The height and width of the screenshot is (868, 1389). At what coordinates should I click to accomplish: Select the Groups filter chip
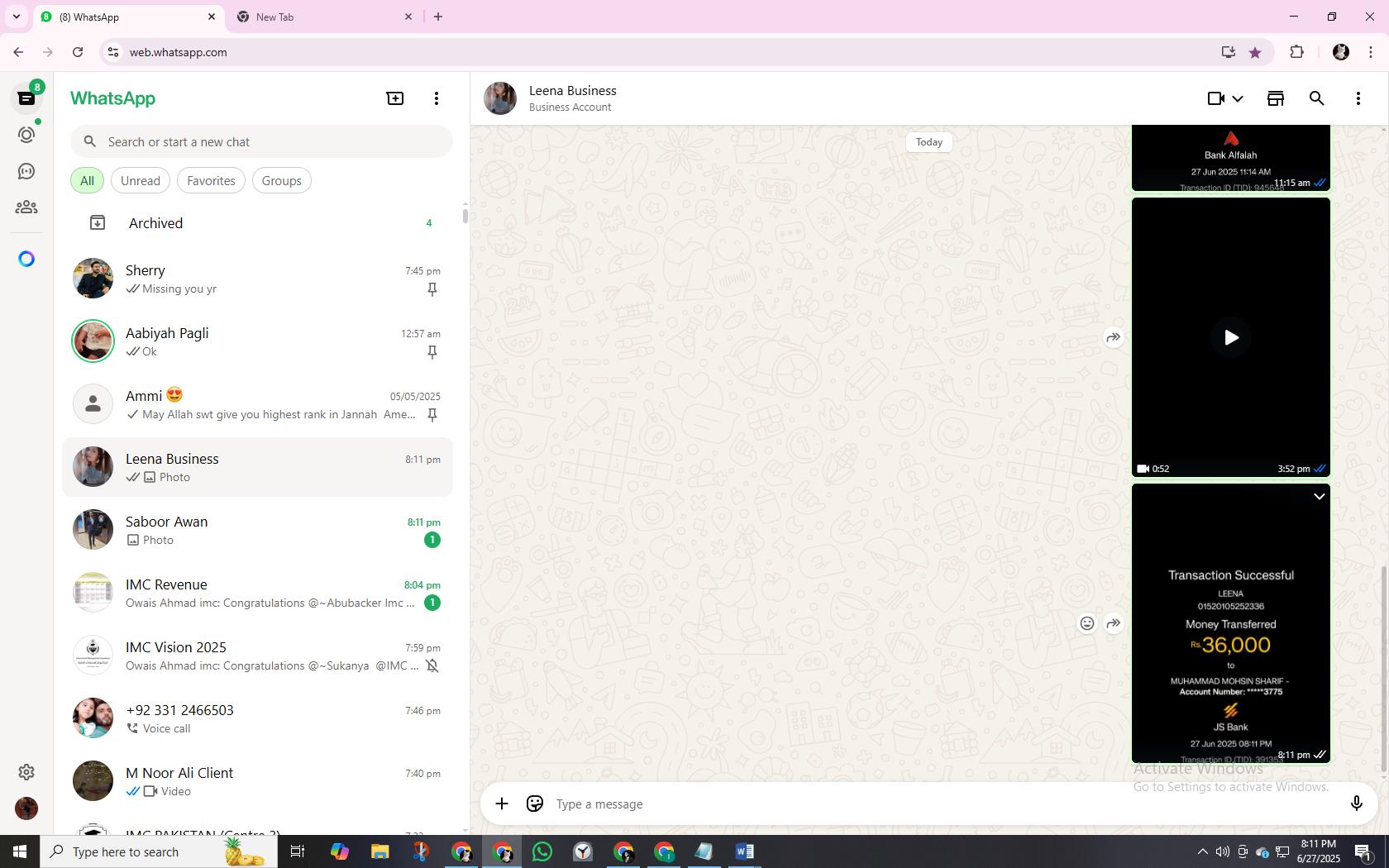coord(282,181)
